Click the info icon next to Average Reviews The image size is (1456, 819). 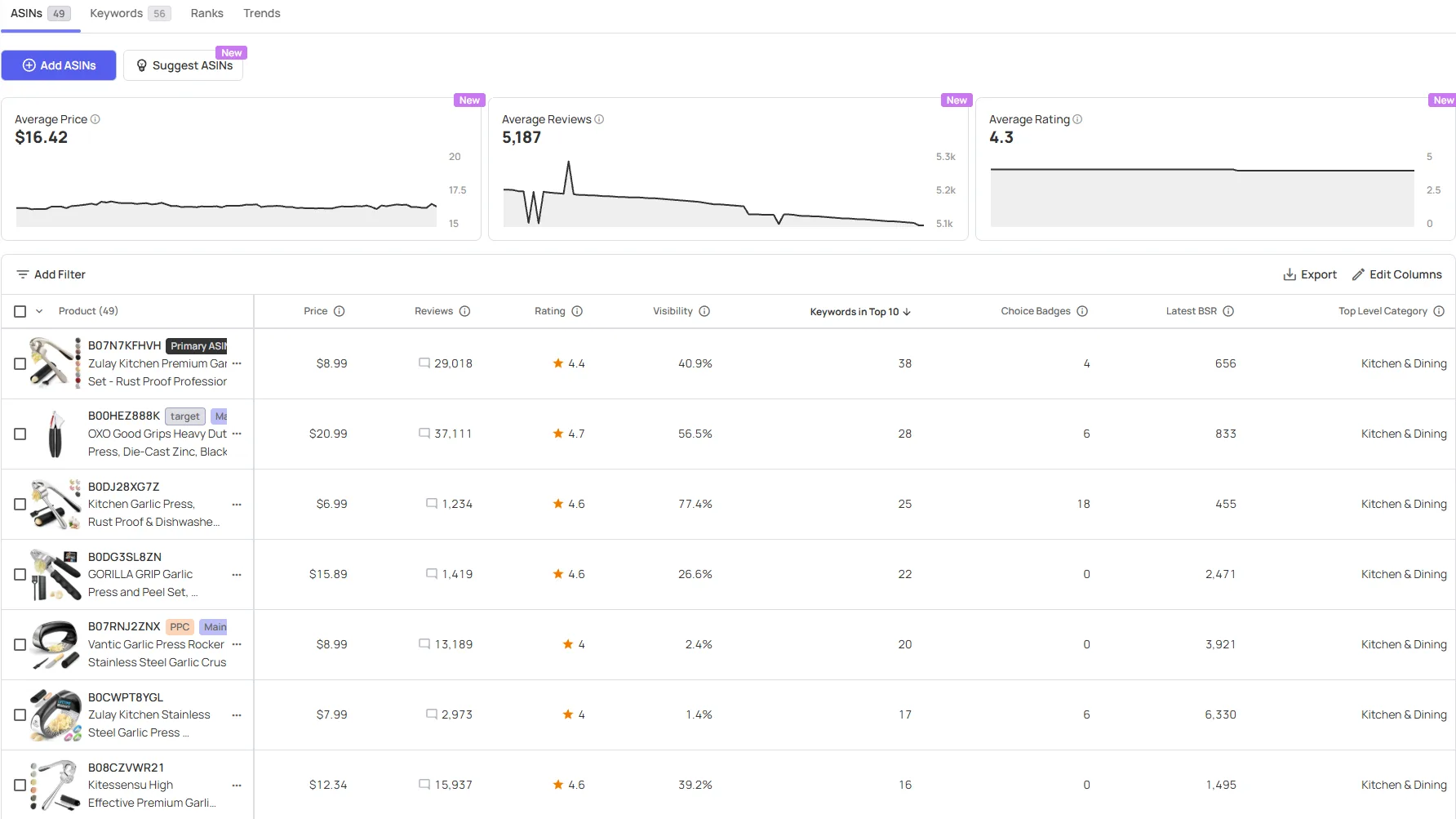point(599,119)
